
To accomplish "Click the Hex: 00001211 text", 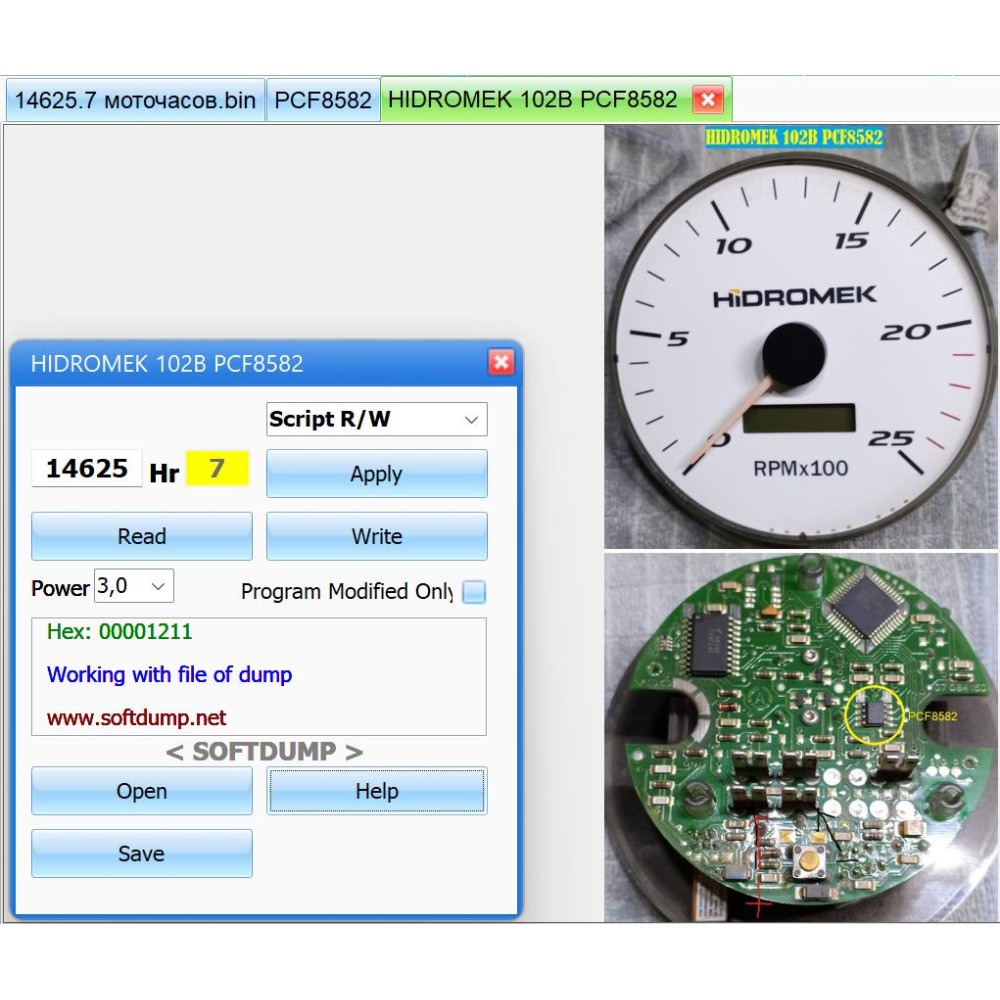I will (119, 631).
